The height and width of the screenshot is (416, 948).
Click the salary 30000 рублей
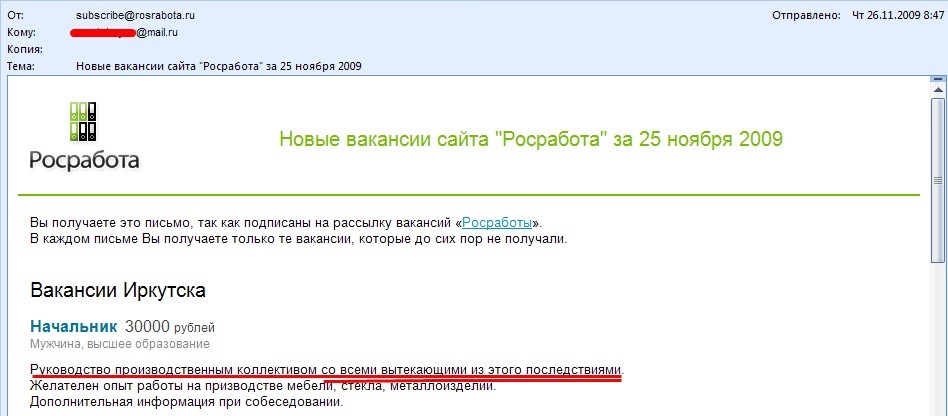(x=170, y=327)
